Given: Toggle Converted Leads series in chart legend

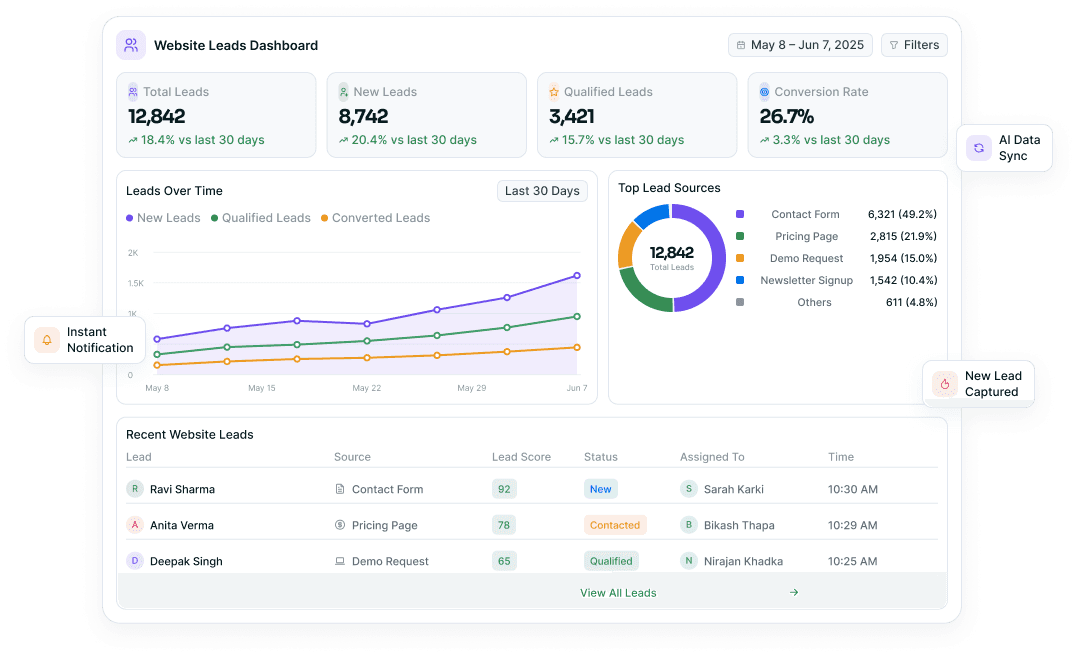Looking at the screenshot, I should coord(375,218).
